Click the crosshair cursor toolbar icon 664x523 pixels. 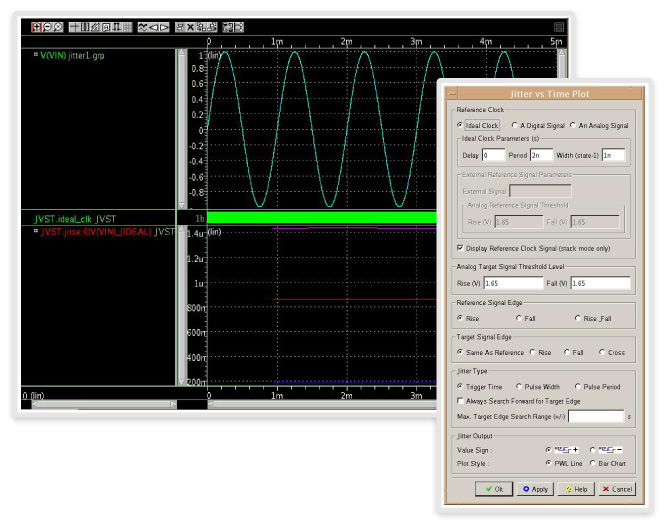tap(75, 27)
